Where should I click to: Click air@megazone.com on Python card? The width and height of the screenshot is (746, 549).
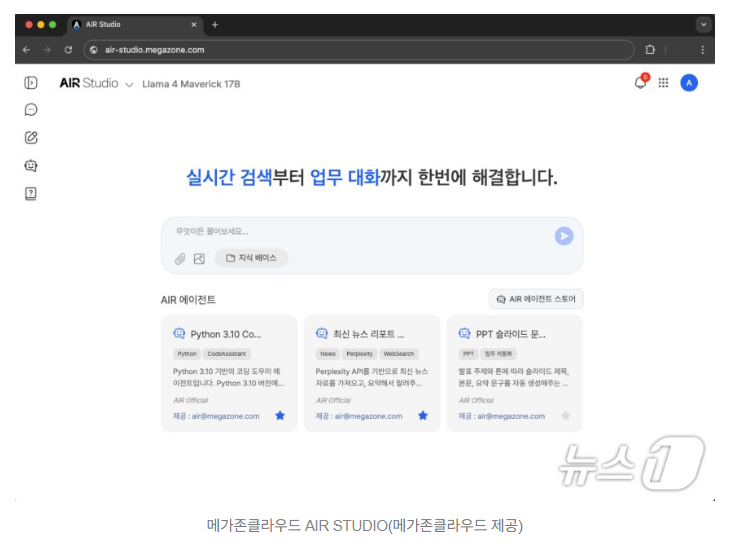tap(226, 416)
